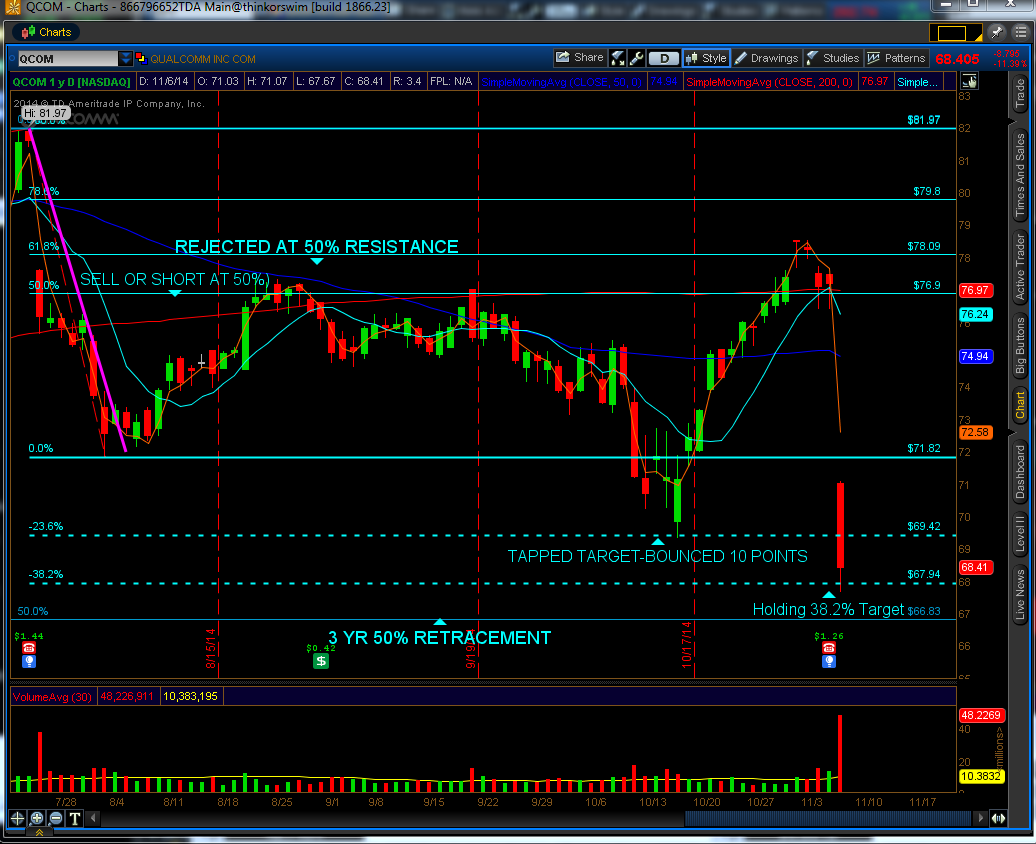Click the QCOM 1 y D [NASDAQ] label

[72, 82]
